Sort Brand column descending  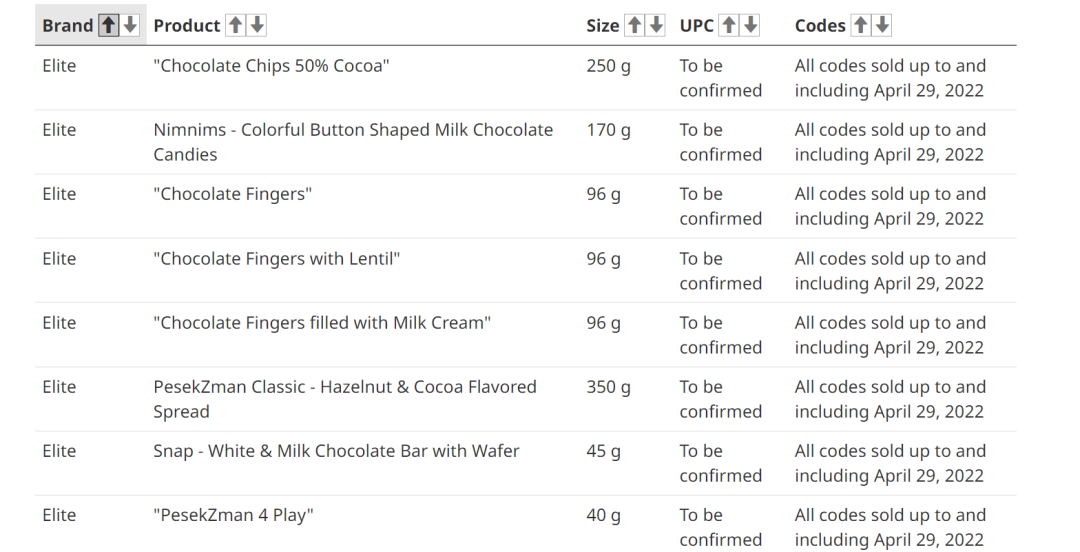tap(130, 25)
